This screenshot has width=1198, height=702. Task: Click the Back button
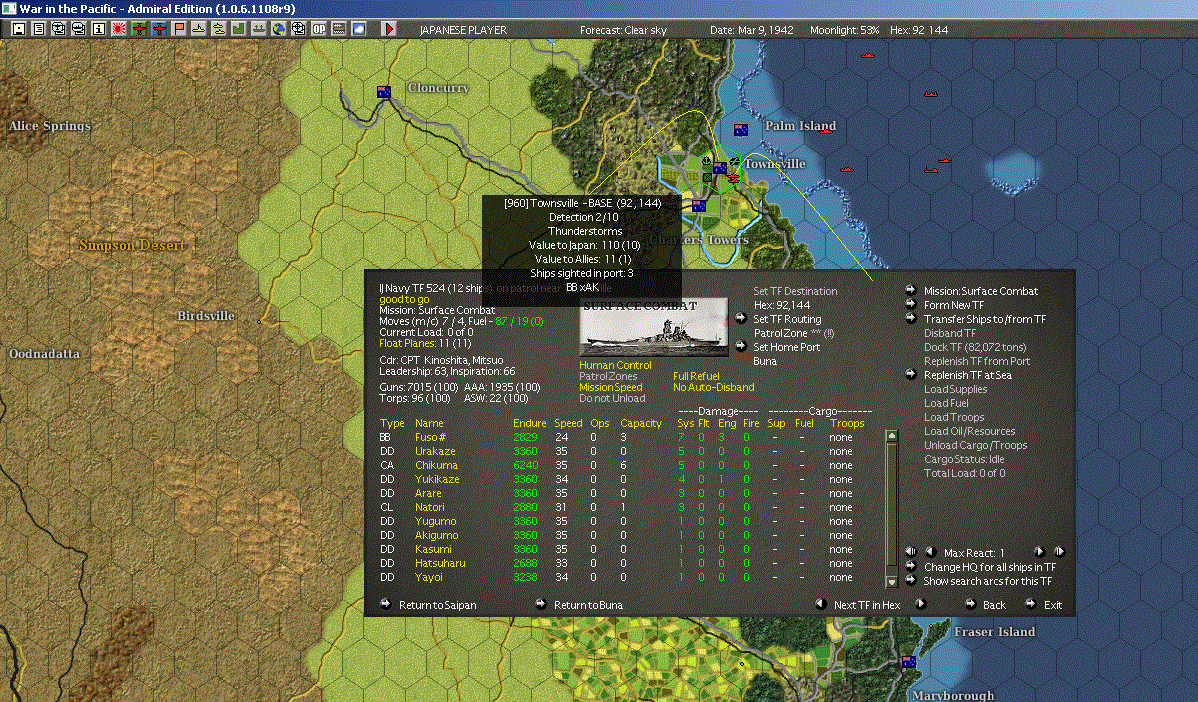click(994, 605)
